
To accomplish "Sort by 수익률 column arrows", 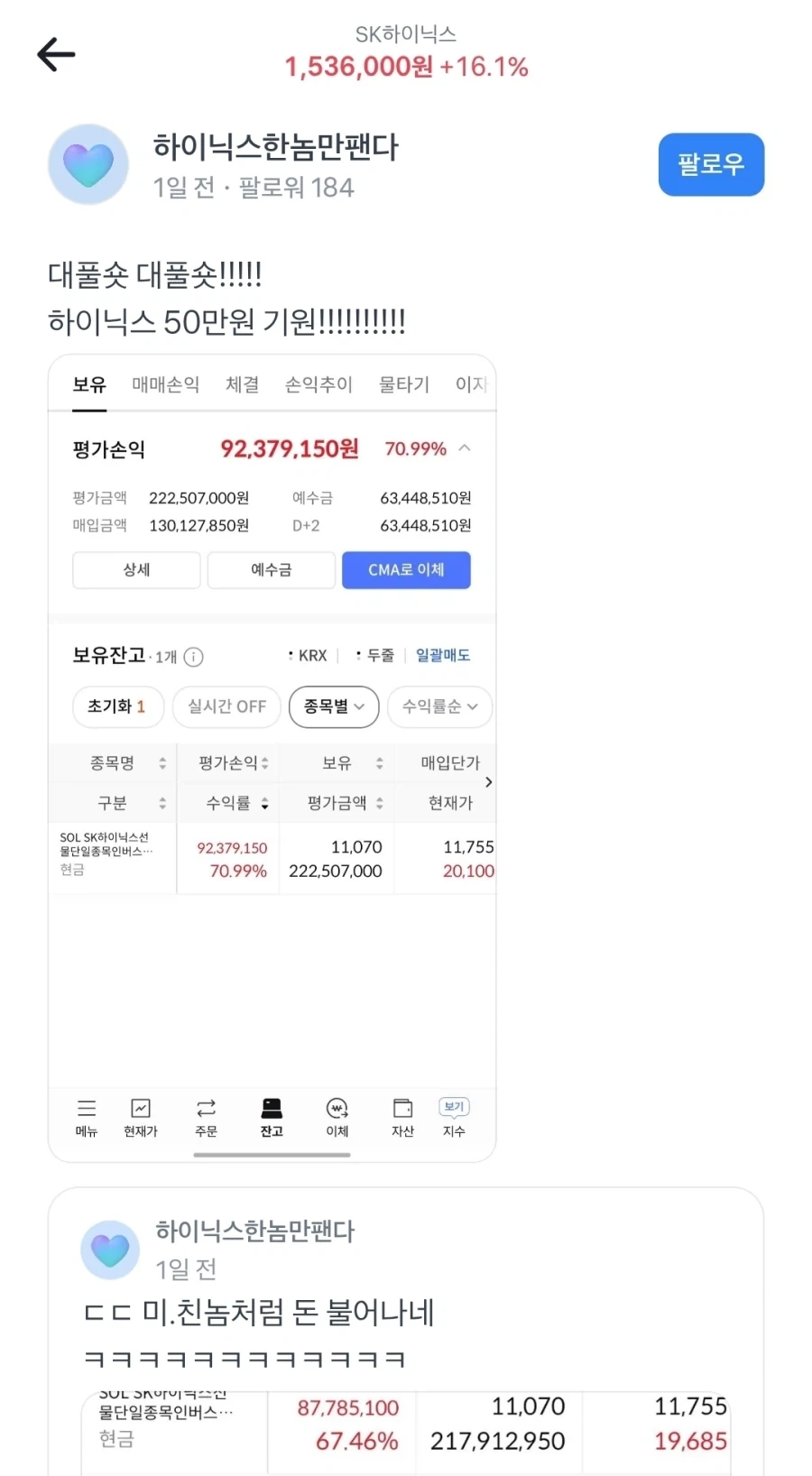I will tap(265, 803).
